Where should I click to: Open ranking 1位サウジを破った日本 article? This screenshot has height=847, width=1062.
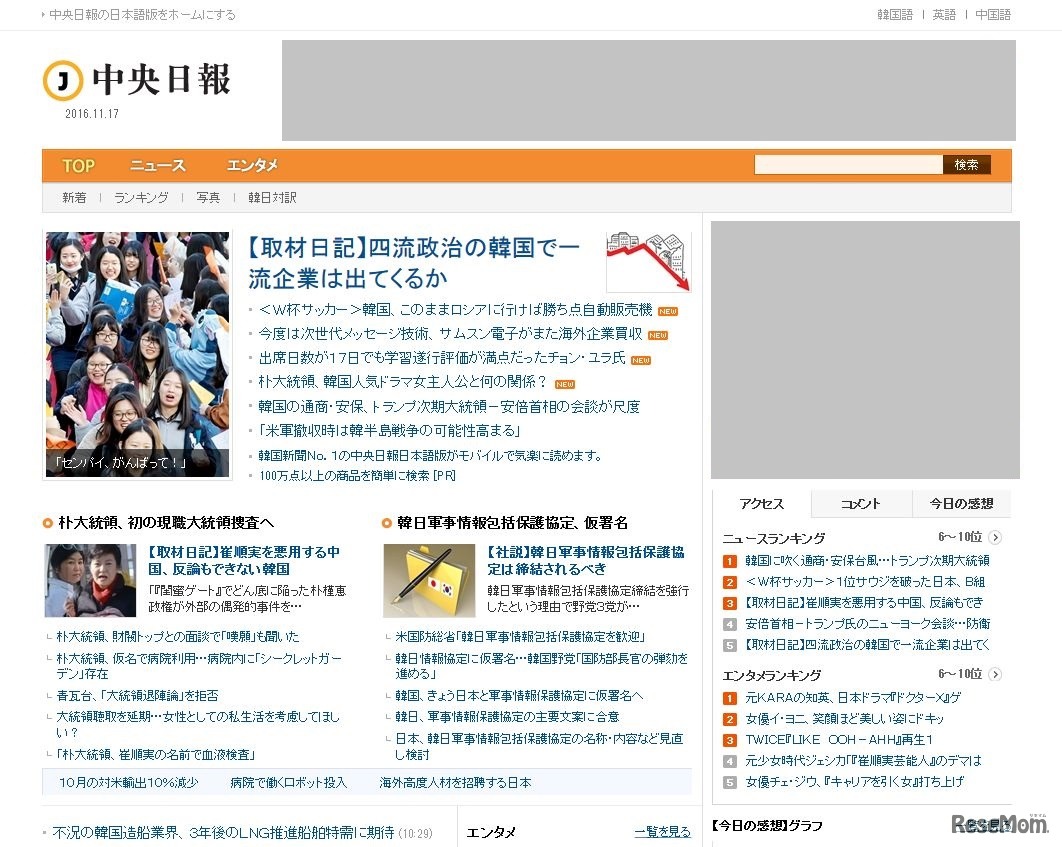(865, 582)
